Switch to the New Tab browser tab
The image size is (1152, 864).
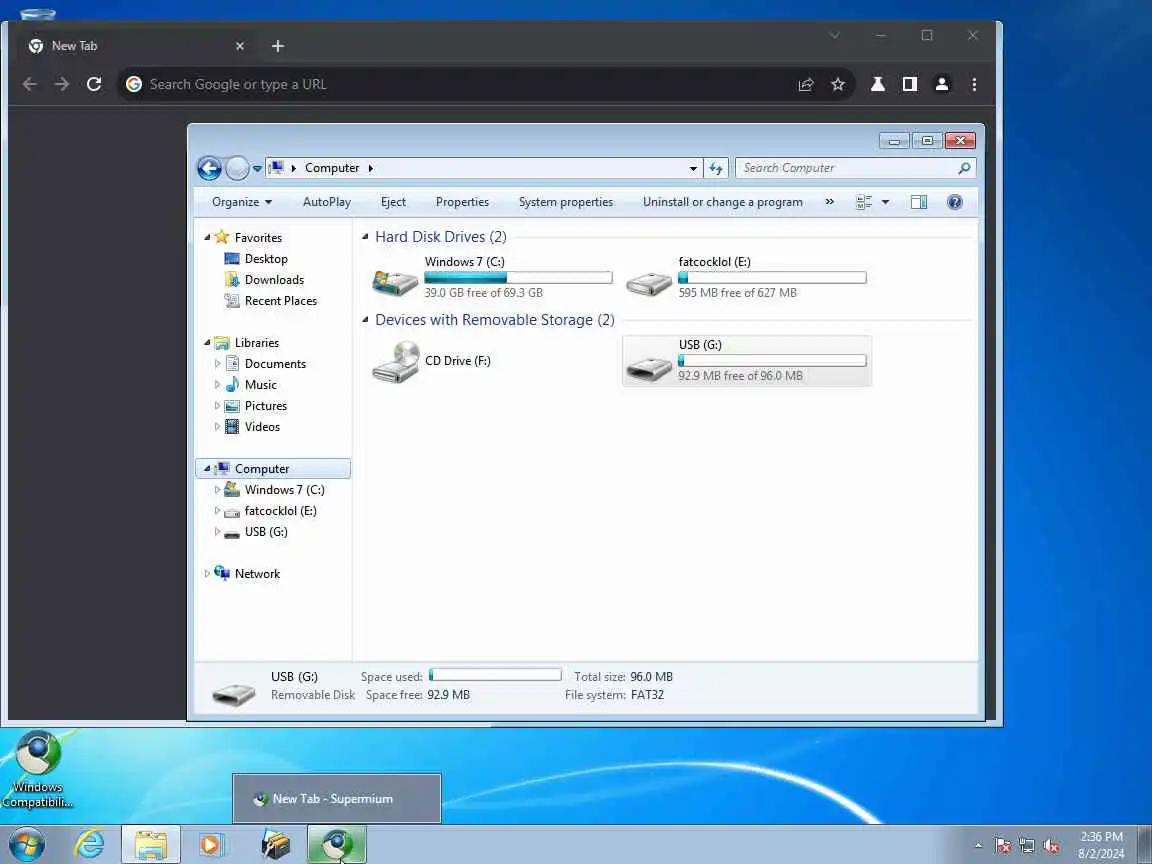point(135,46)
